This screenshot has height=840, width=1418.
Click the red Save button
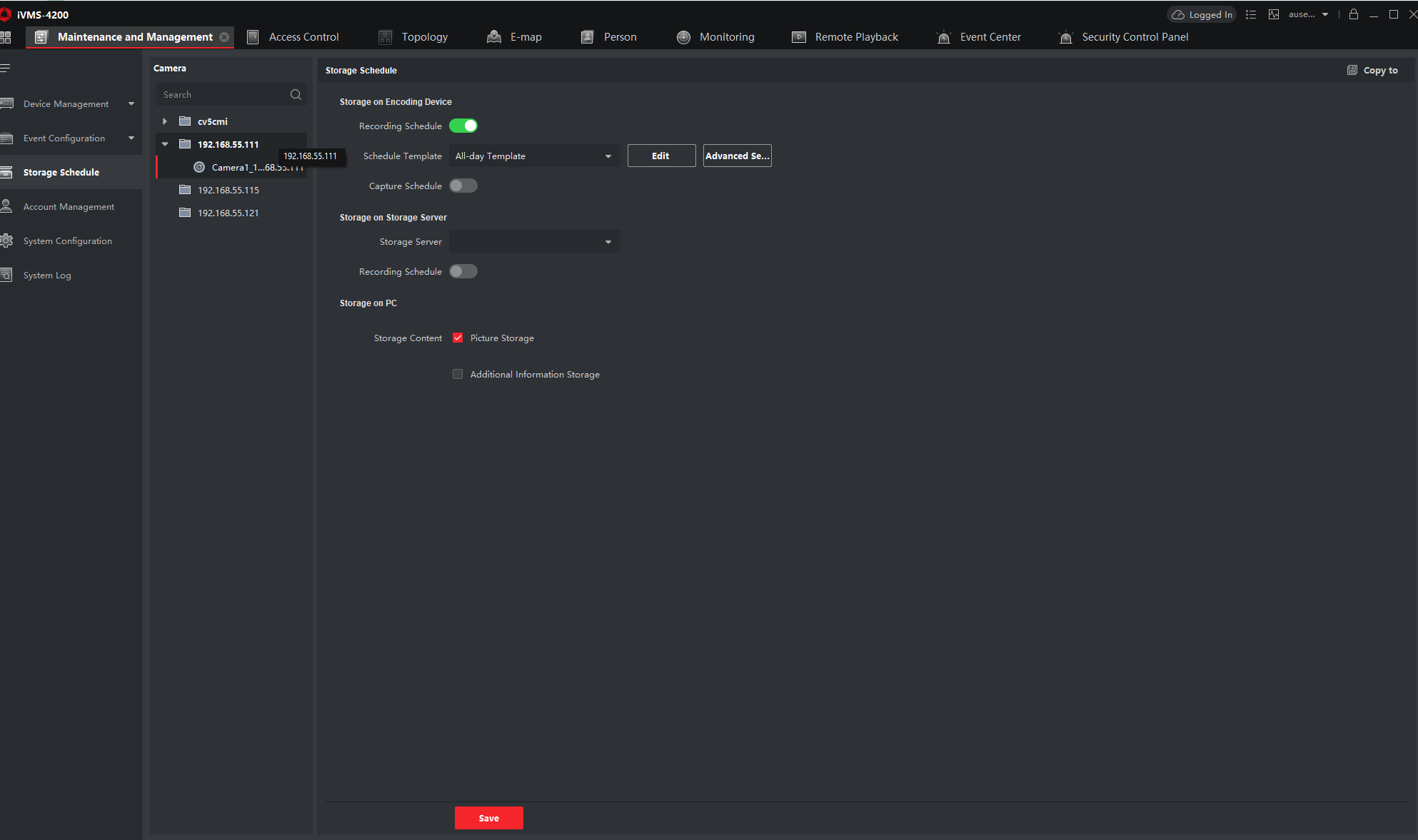[x=488, y=818]
